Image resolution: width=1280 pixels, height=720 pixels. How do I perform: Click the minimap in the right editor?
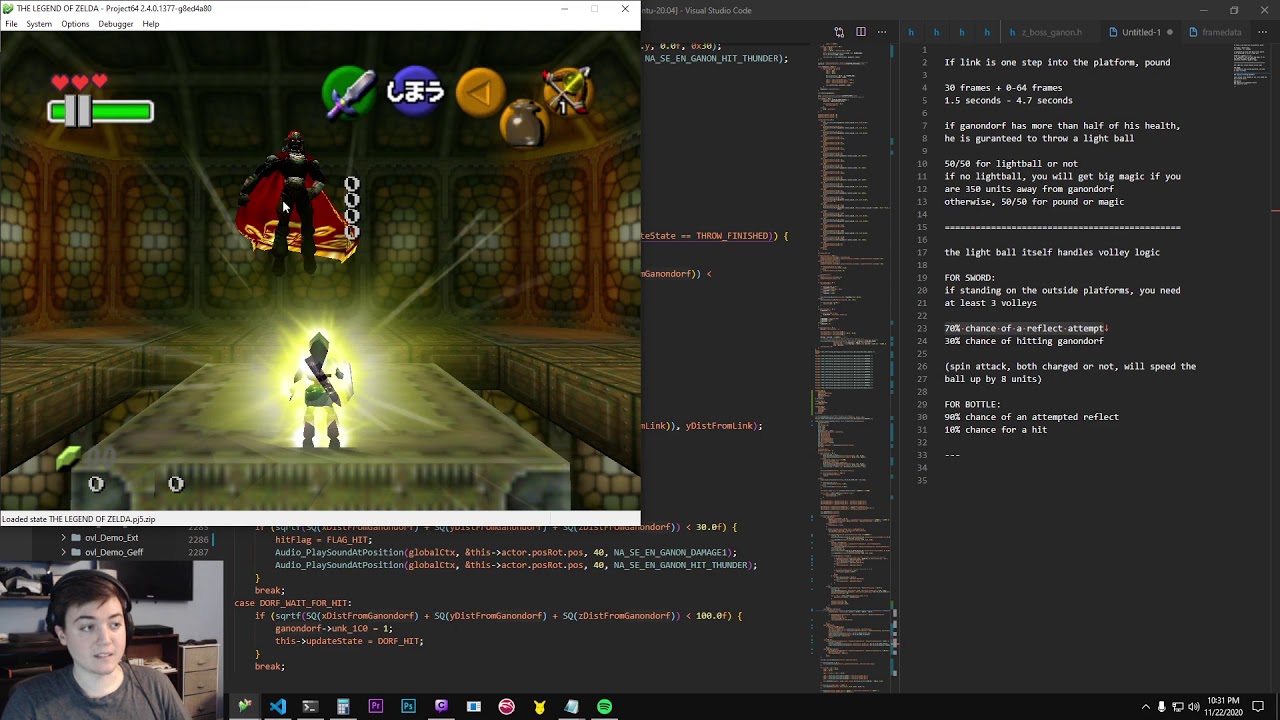1252,66
